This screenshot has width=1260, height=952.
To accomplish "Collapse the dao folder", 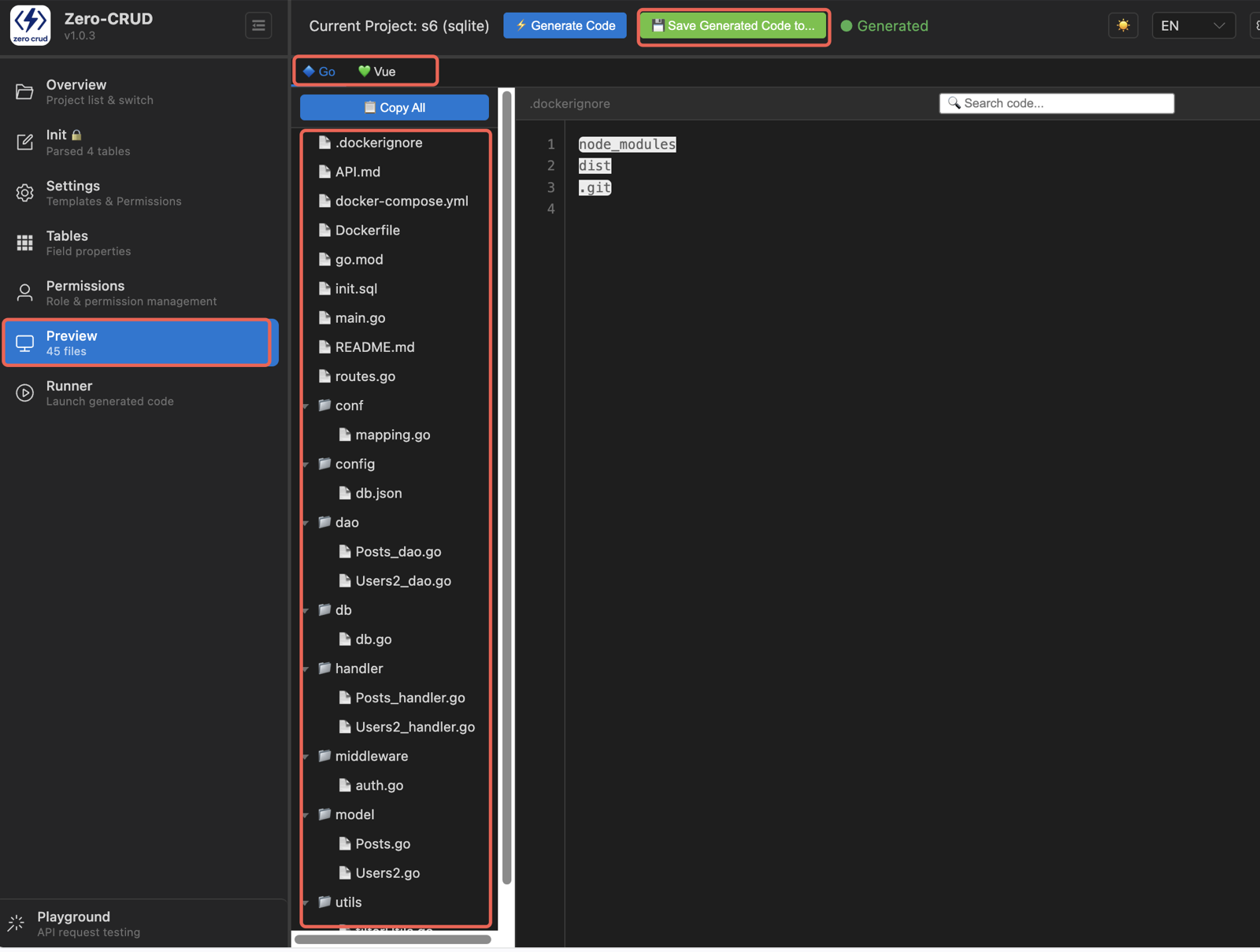I will point(306,523).
